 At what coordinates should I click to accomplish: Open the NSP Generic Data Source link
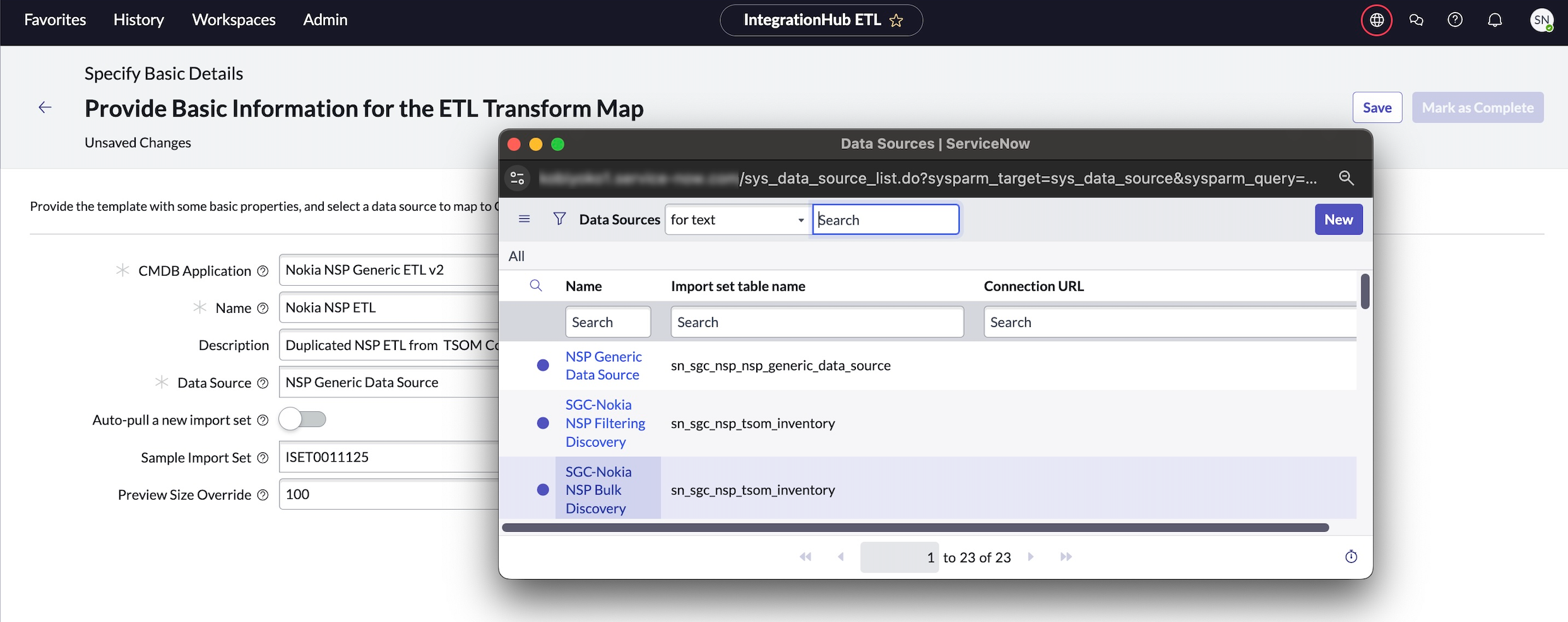603,366
